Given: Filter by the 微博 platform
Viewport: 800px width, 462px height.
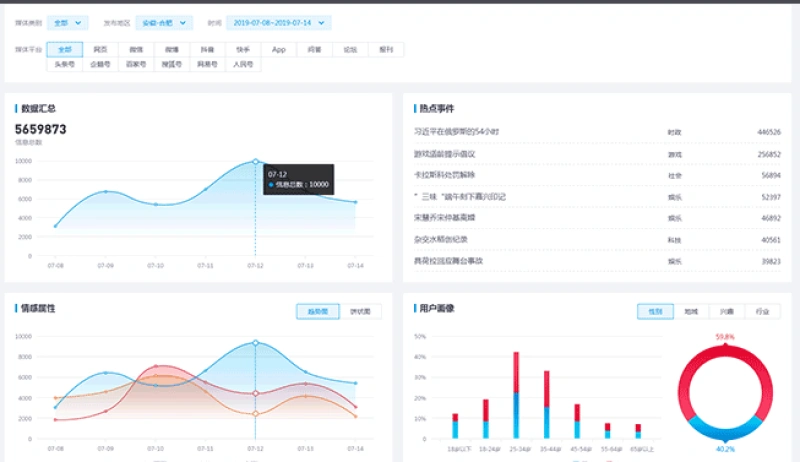Looking at the screenshot, I should 171,49.
